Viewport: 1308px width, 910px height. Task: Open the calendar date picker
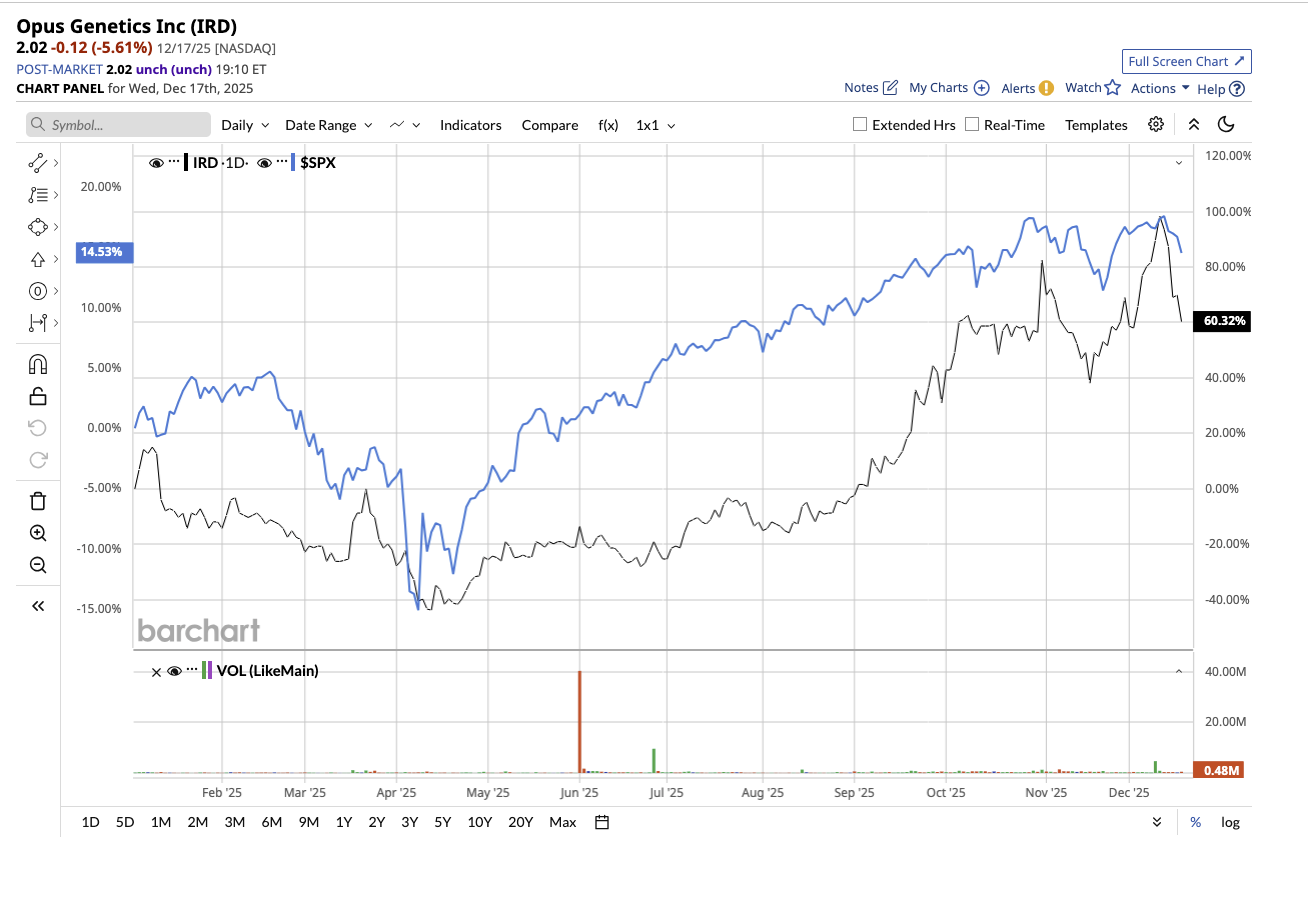[602, 822]
